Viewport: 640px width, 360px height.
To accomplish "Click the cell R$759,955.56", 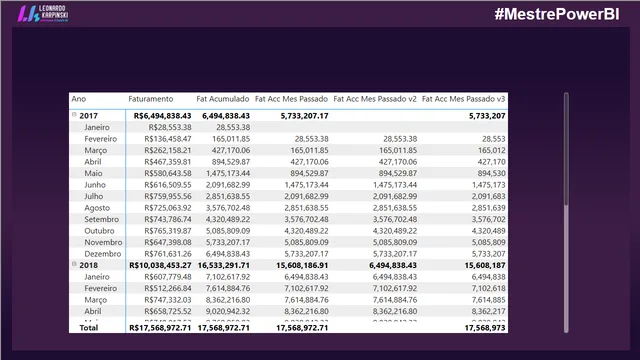I will 168,196.
